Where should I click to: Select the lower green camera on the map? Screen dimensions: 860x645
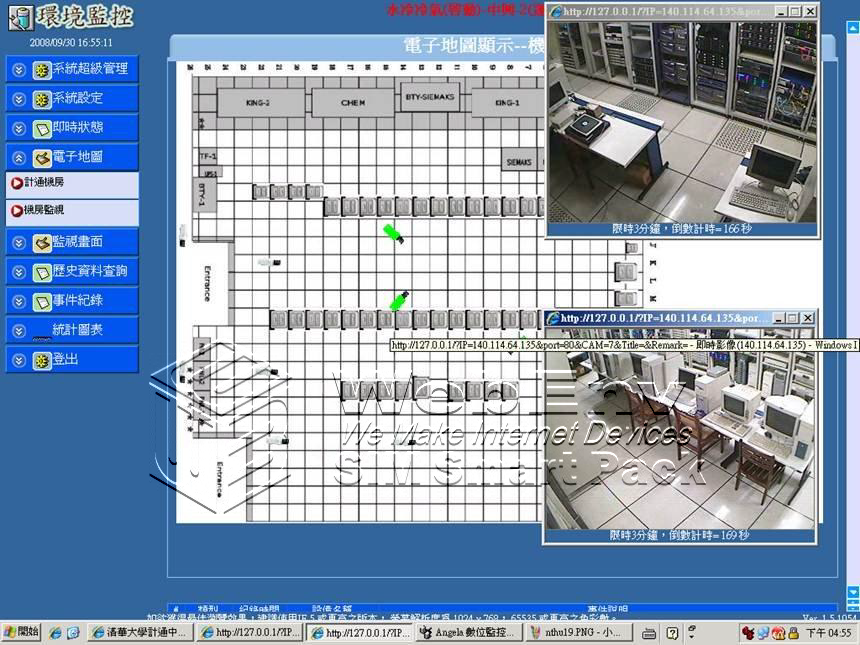(399, 301)
